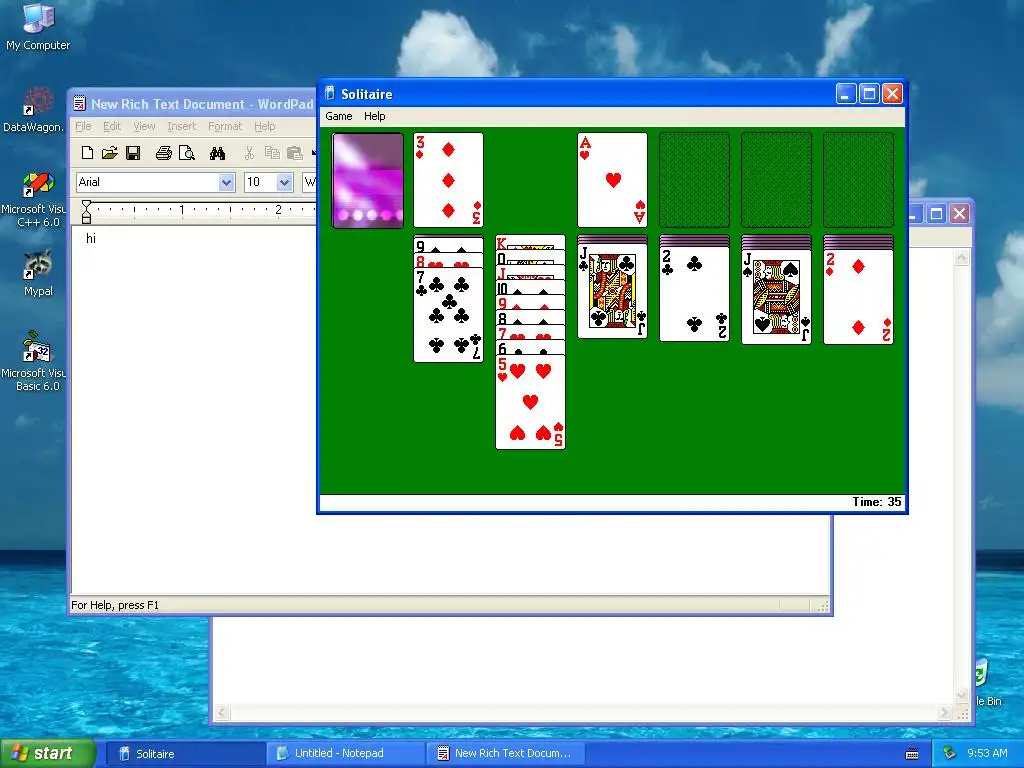Screen dimensions: 1024x768
Task: Click the King card atop the long column
Action: pos(530,242)
